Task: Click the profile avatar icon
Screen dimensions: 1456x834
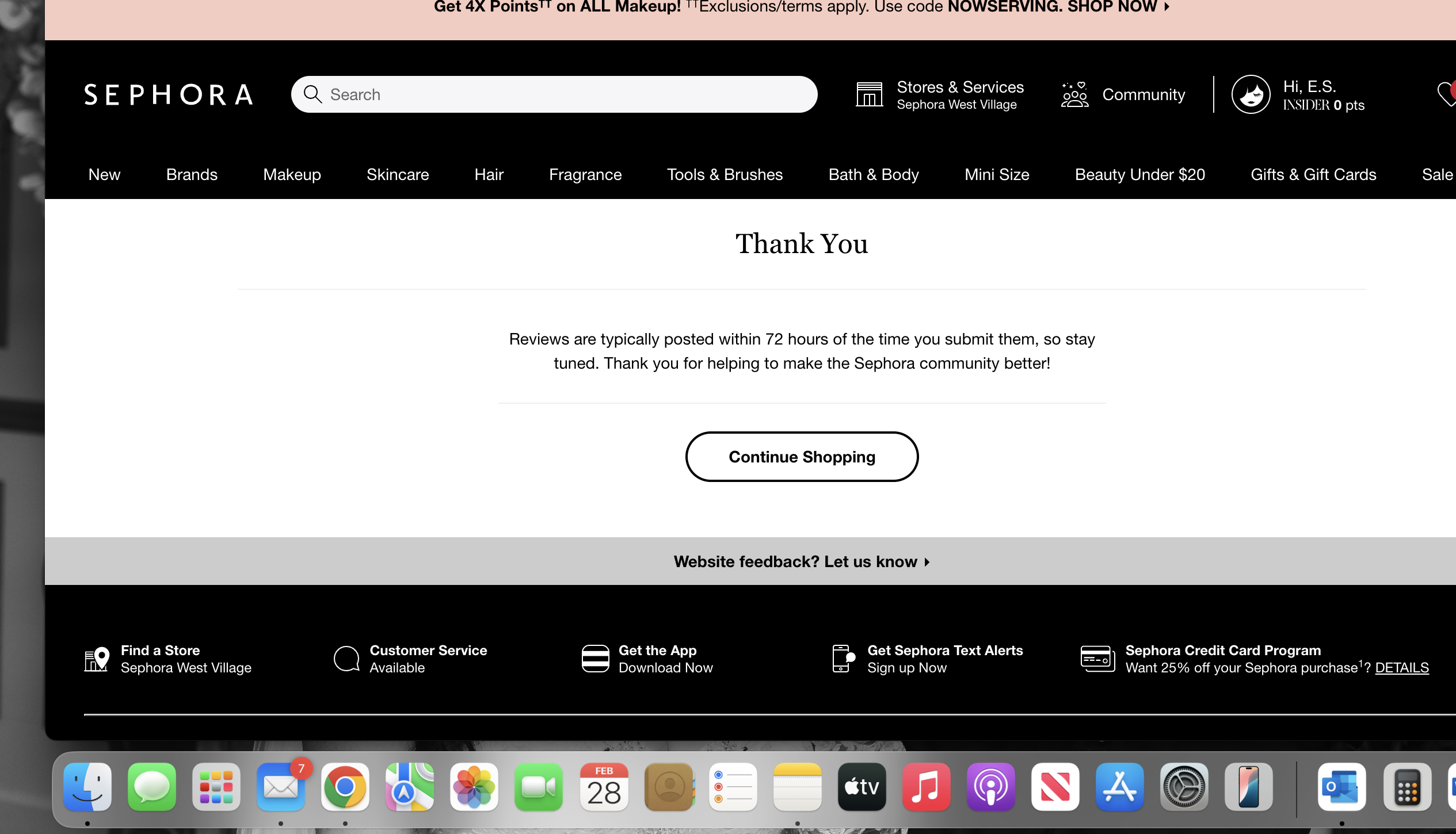Action: (1251, 95)
